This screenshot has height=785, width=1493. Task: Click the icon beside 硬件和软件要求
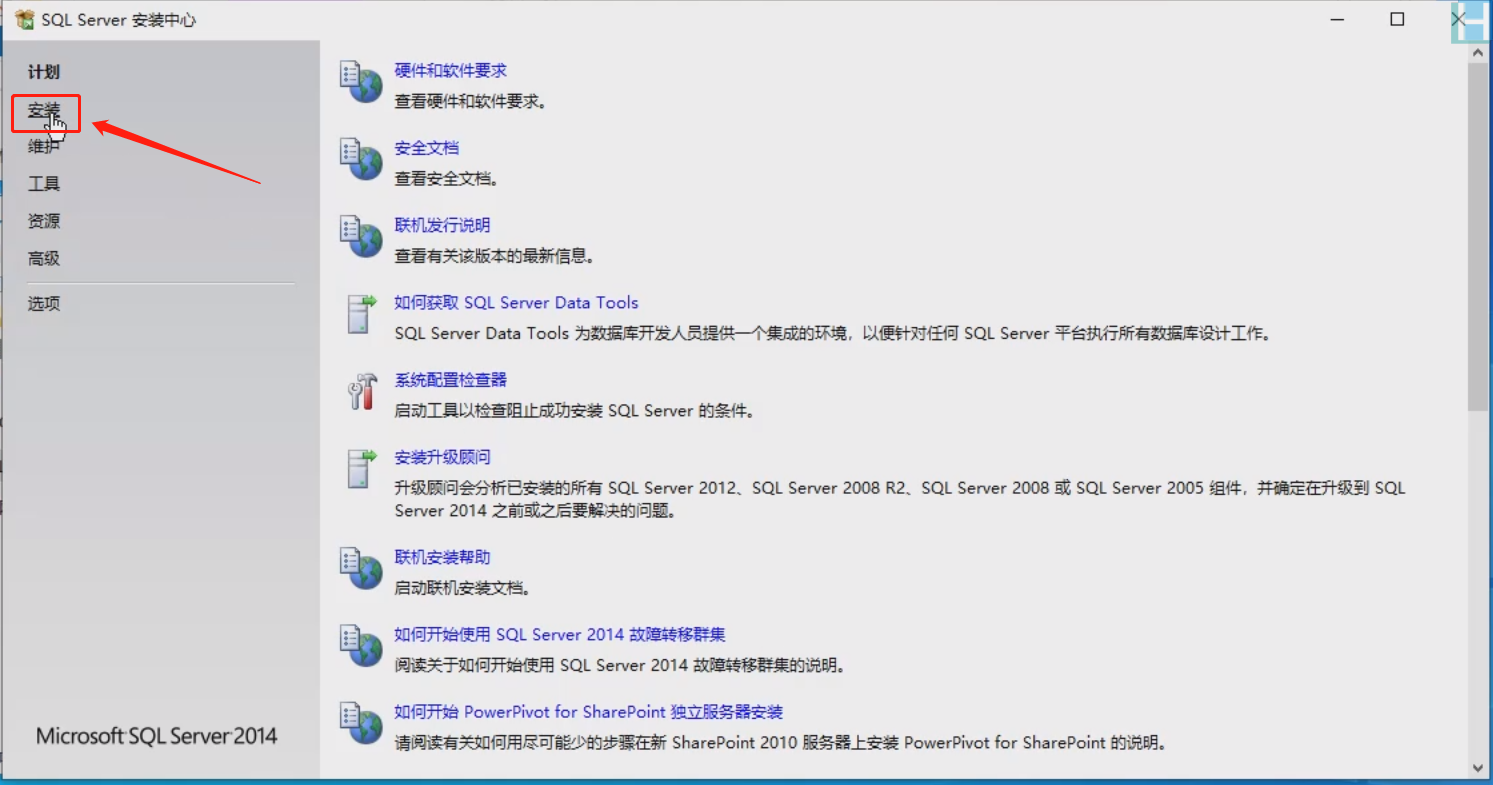tap(361, 81)
